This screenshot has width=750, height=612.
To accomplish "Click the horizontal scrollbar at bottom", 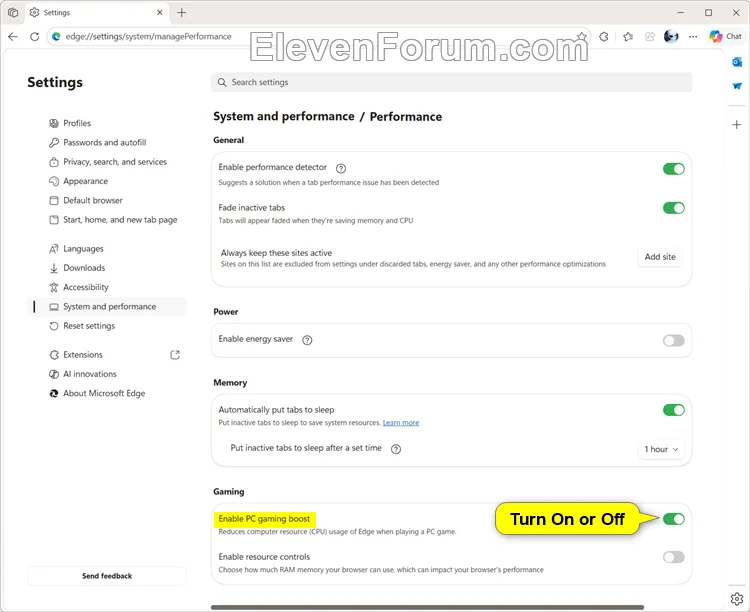I will (x=427, y=607).
